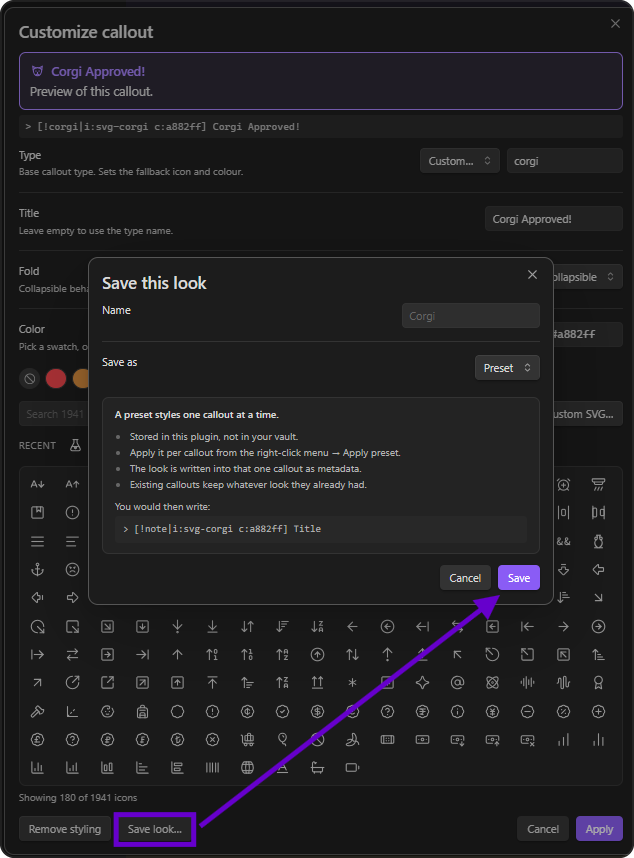Open the Fold collapsible dropdown
The image size is (634, 858).
tap(587, 277)
